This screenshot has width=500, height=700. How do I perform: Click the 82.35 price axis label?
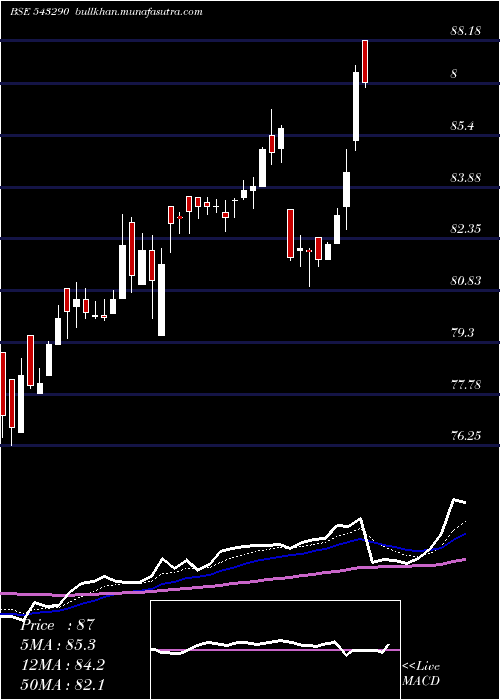coord(466,229)
